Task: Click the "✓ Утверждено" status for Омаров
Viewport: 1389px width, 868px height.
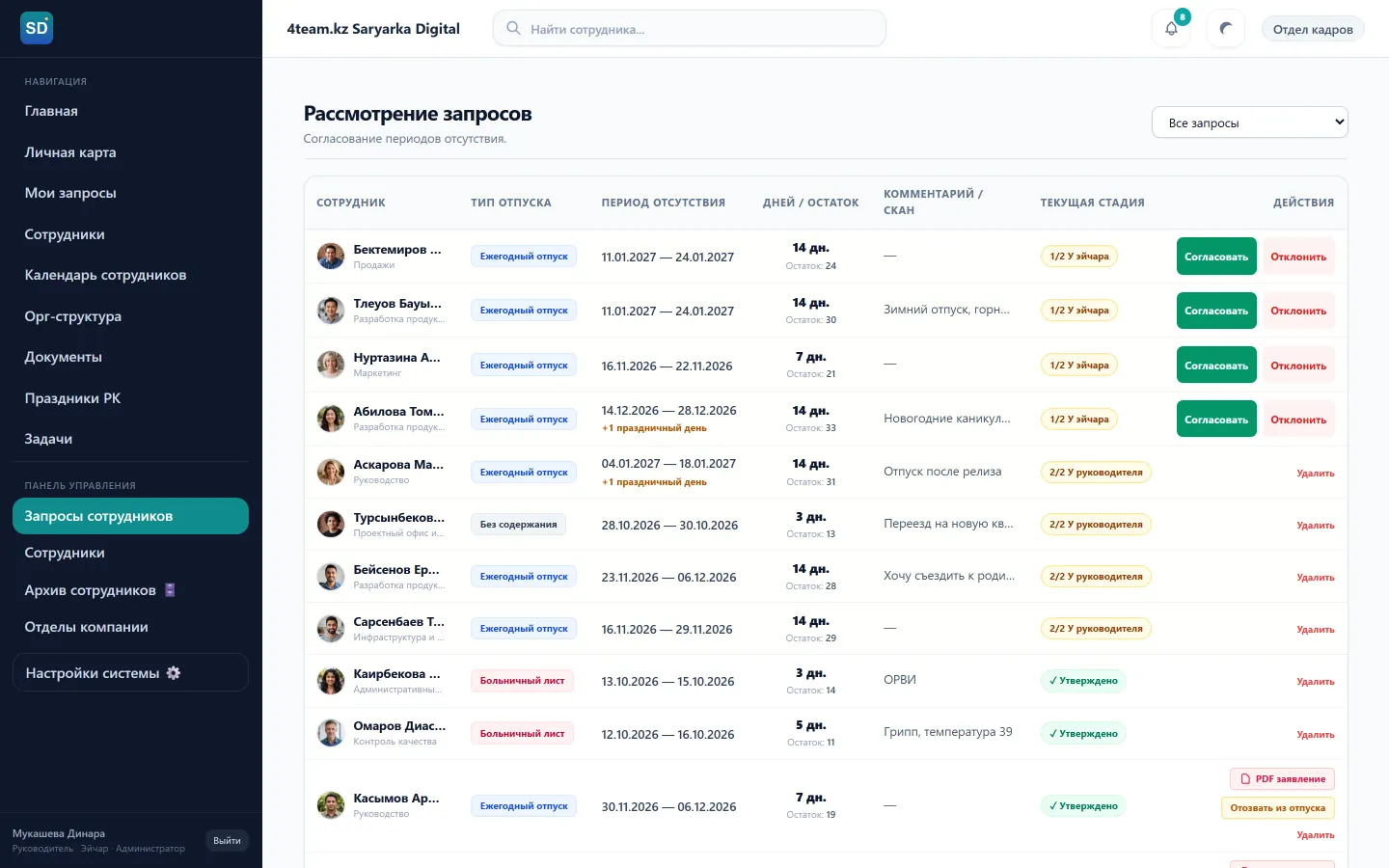Action: (x=1083, y=734)
